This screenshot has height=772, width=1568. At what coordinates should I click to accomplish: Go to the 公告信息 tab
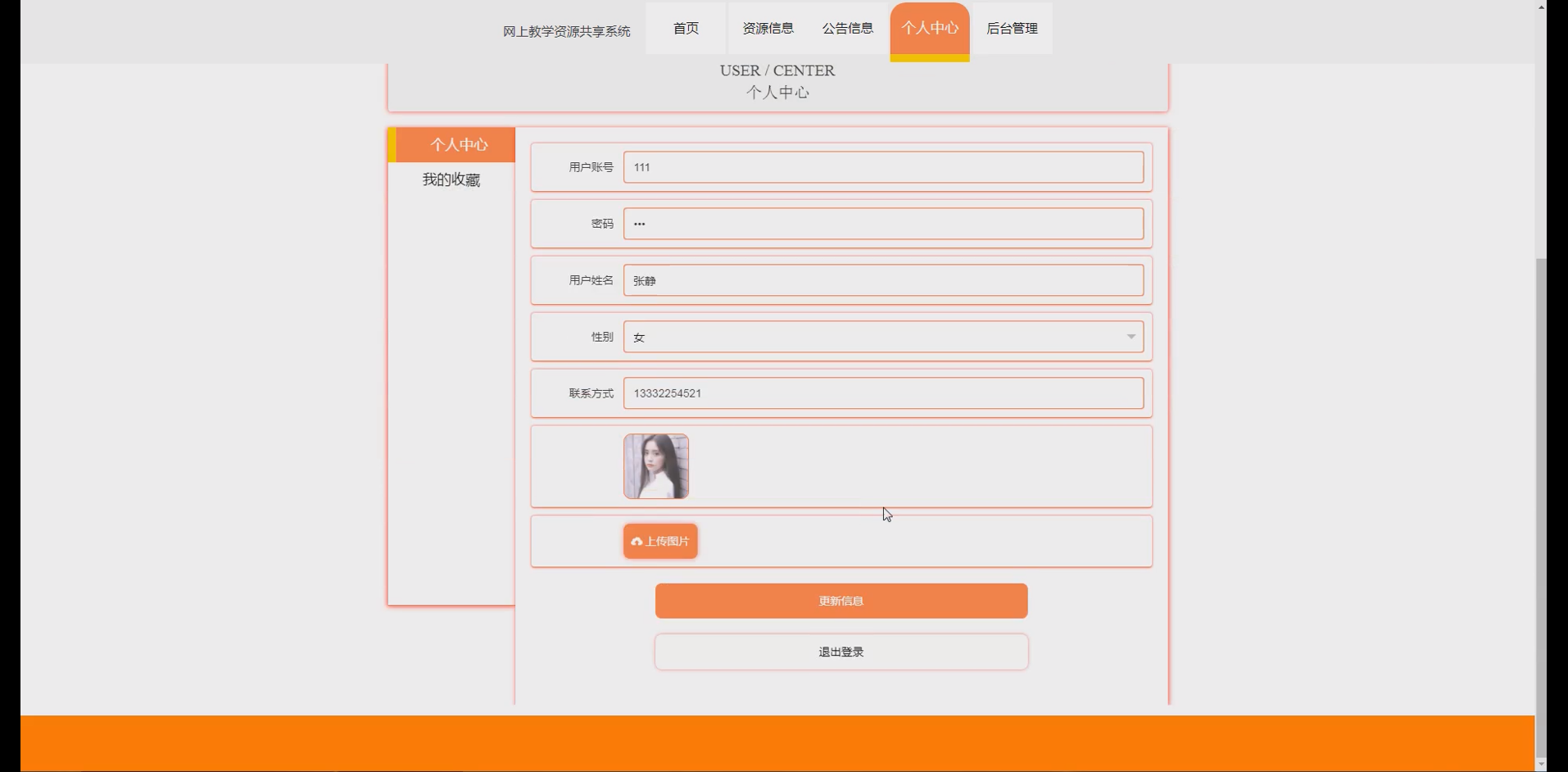pos(849,28)
